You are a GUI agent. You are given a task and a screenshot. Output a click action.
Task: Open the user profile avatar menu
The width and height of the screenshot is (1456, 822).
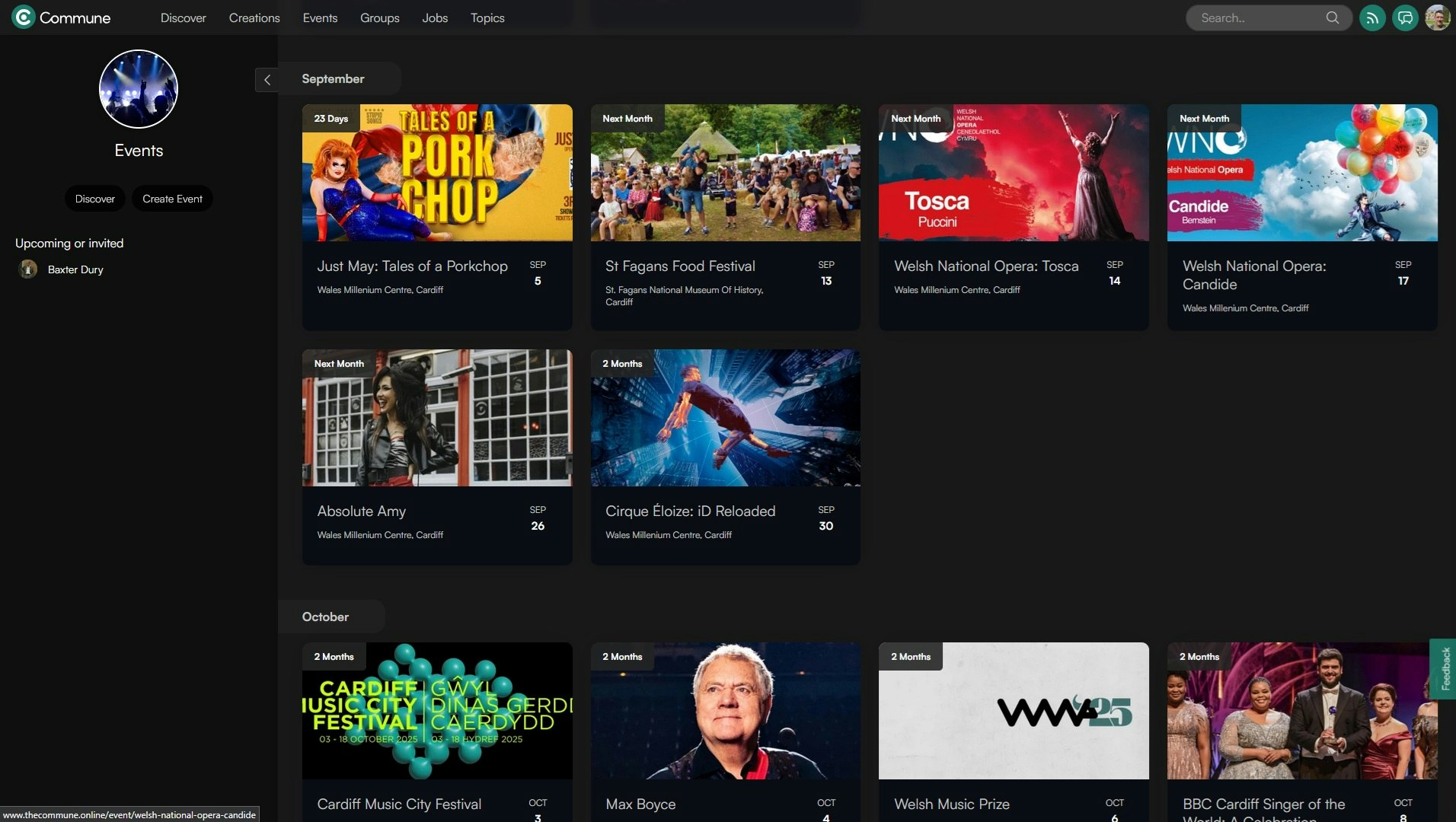click(1438, 18)
